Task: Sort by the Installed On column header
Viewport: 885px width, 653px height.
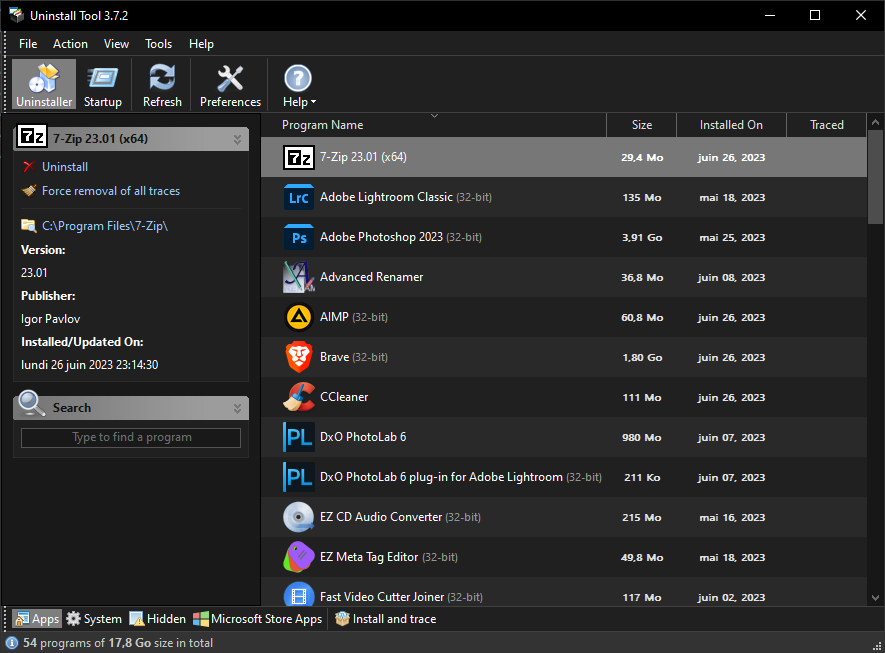Action: click(731, 125)
